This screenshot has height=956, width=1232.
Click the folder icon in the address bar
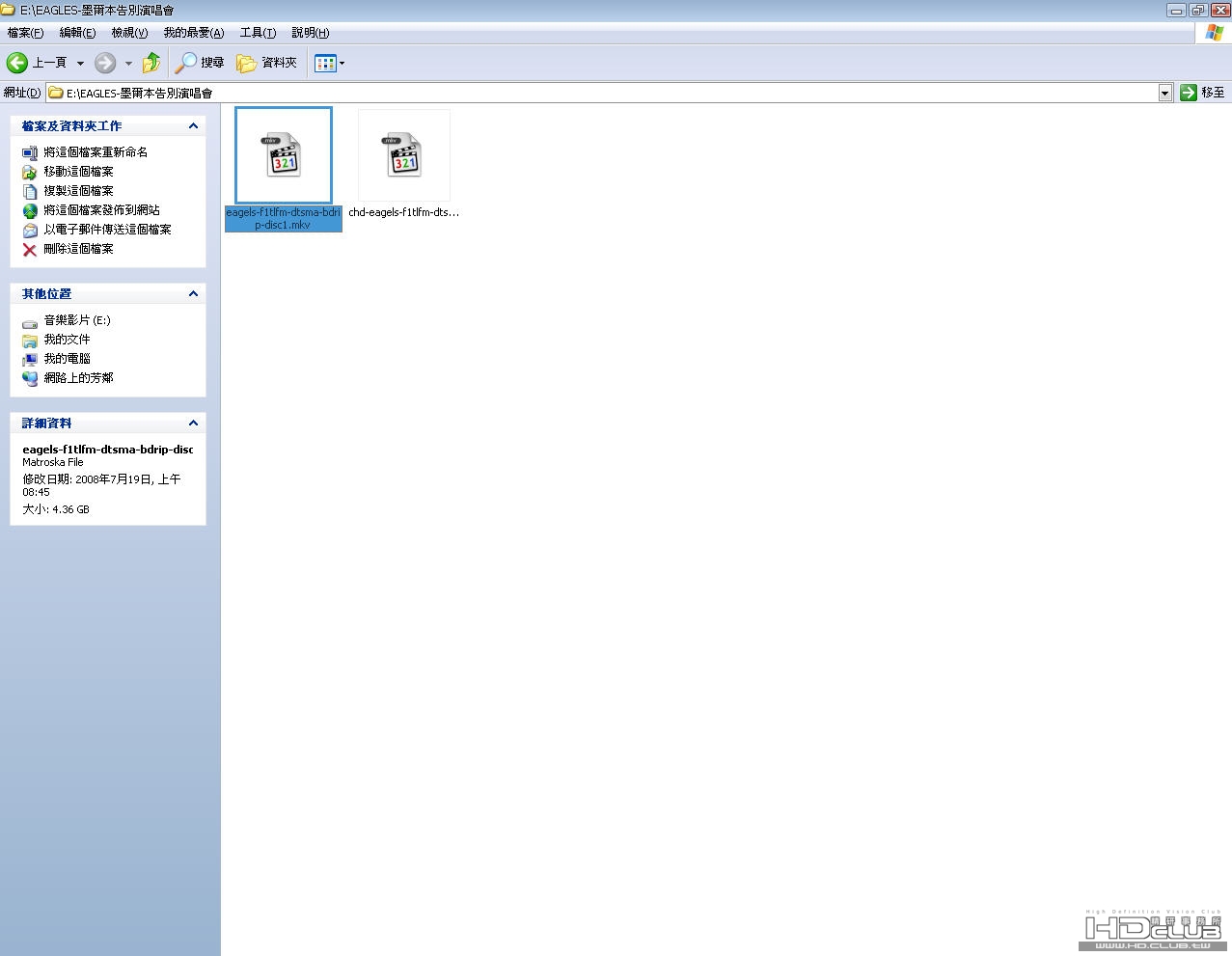pos(56,93)
